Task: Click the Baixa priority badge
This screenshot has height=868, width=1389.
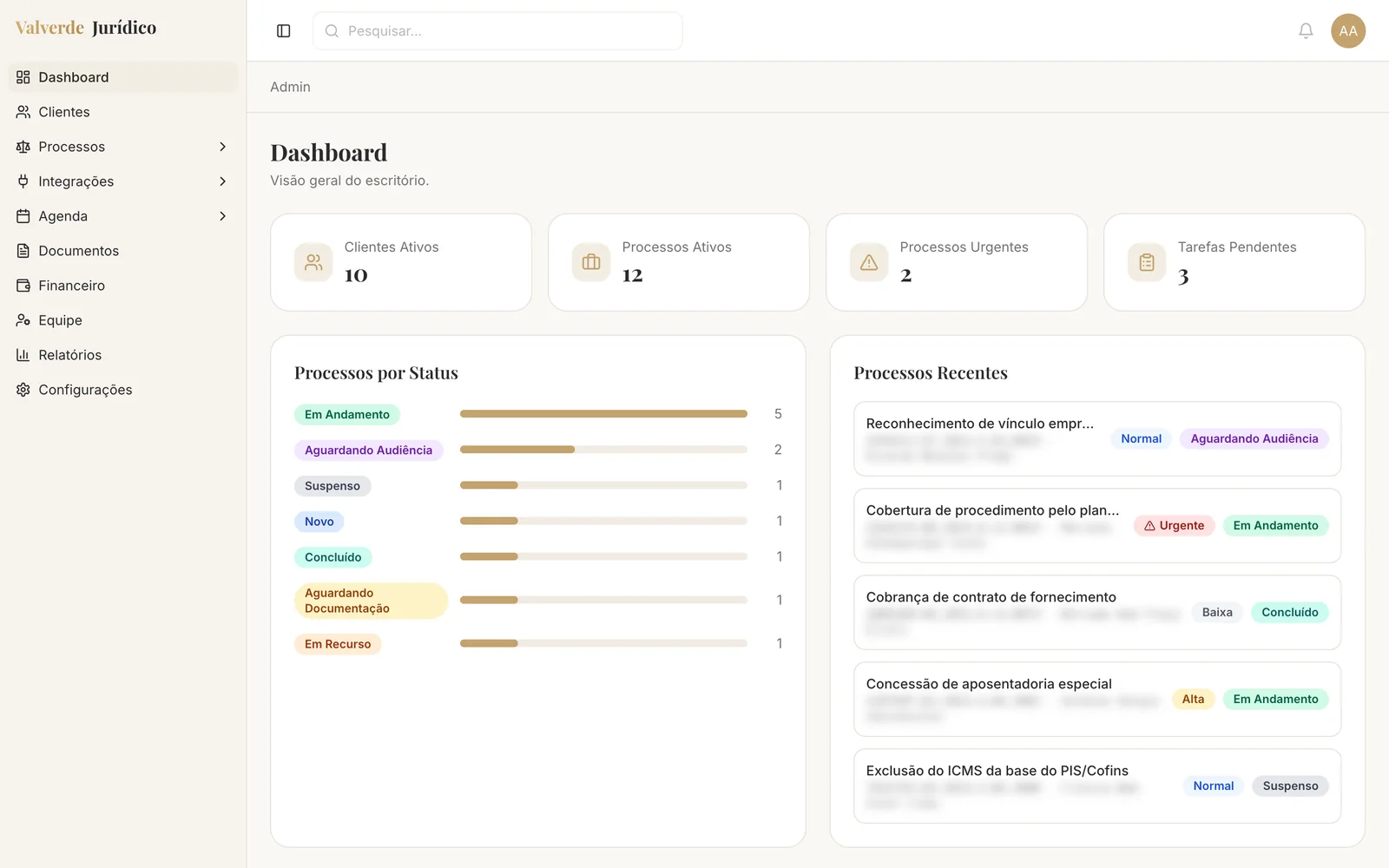Action: pyautogui.click(x=1217, y=612)
